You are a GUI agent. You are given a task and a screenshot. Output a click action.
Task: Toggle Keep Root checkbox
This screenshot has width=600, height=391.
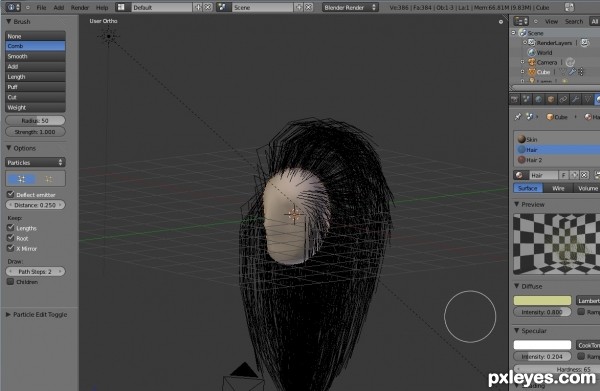[x=11, y=238]
